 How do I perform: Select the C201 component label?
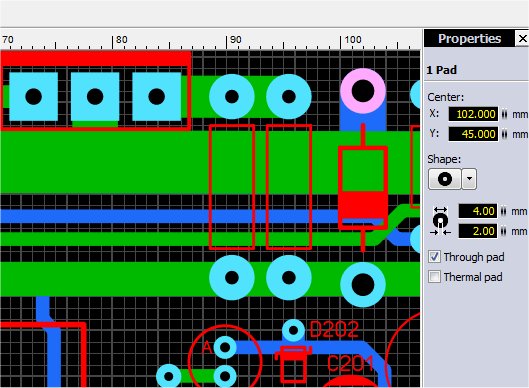coord(351,364)
